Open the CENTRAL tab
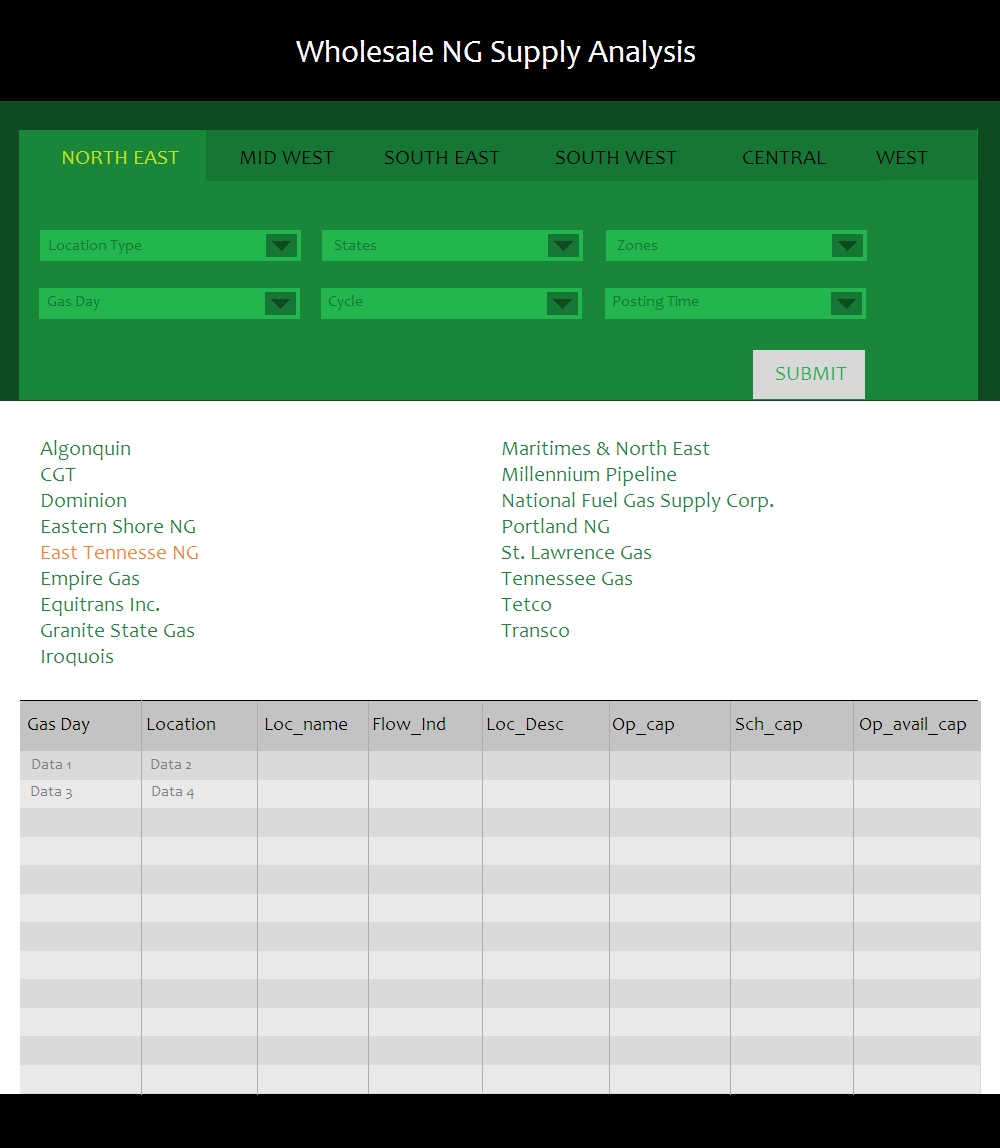This screenshot has height=1148, width=1000. point(783,157)
